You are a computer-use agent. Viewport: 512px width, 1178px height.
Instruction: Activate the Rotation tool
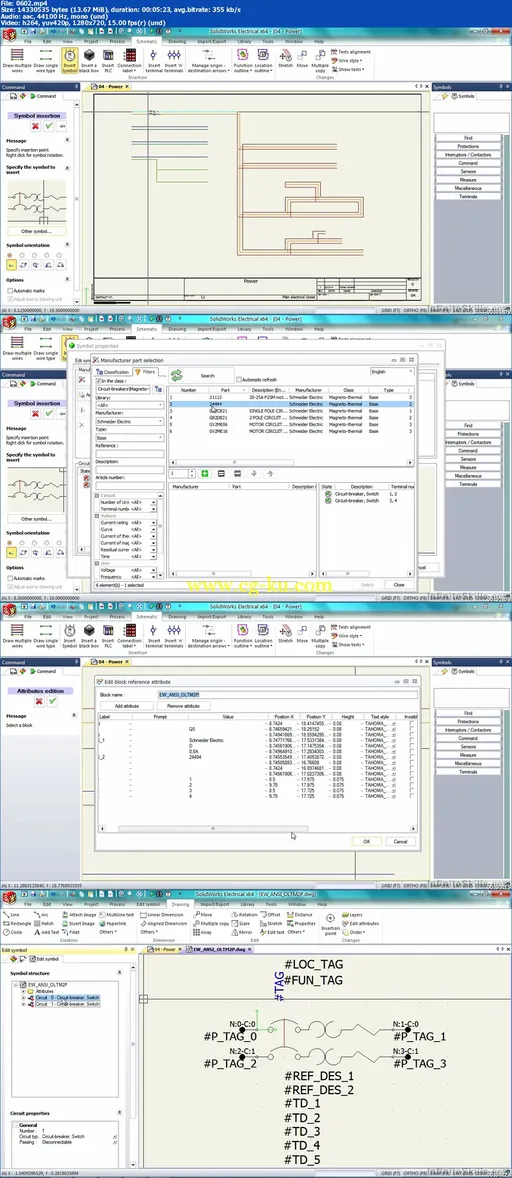[244, 914]
